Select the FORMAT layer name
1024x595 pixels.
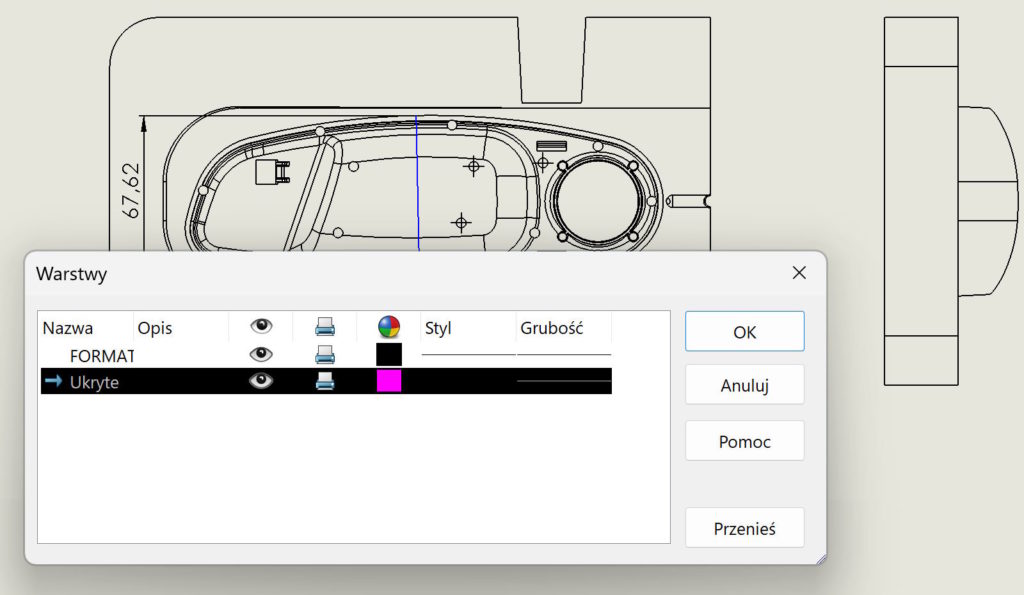pyautogui.click(x=102, y=355)
